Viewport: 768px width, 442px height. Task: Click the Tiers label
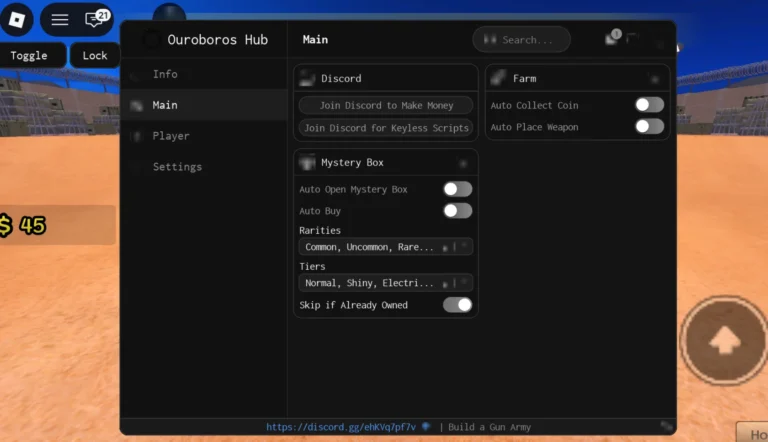point(312,266)
